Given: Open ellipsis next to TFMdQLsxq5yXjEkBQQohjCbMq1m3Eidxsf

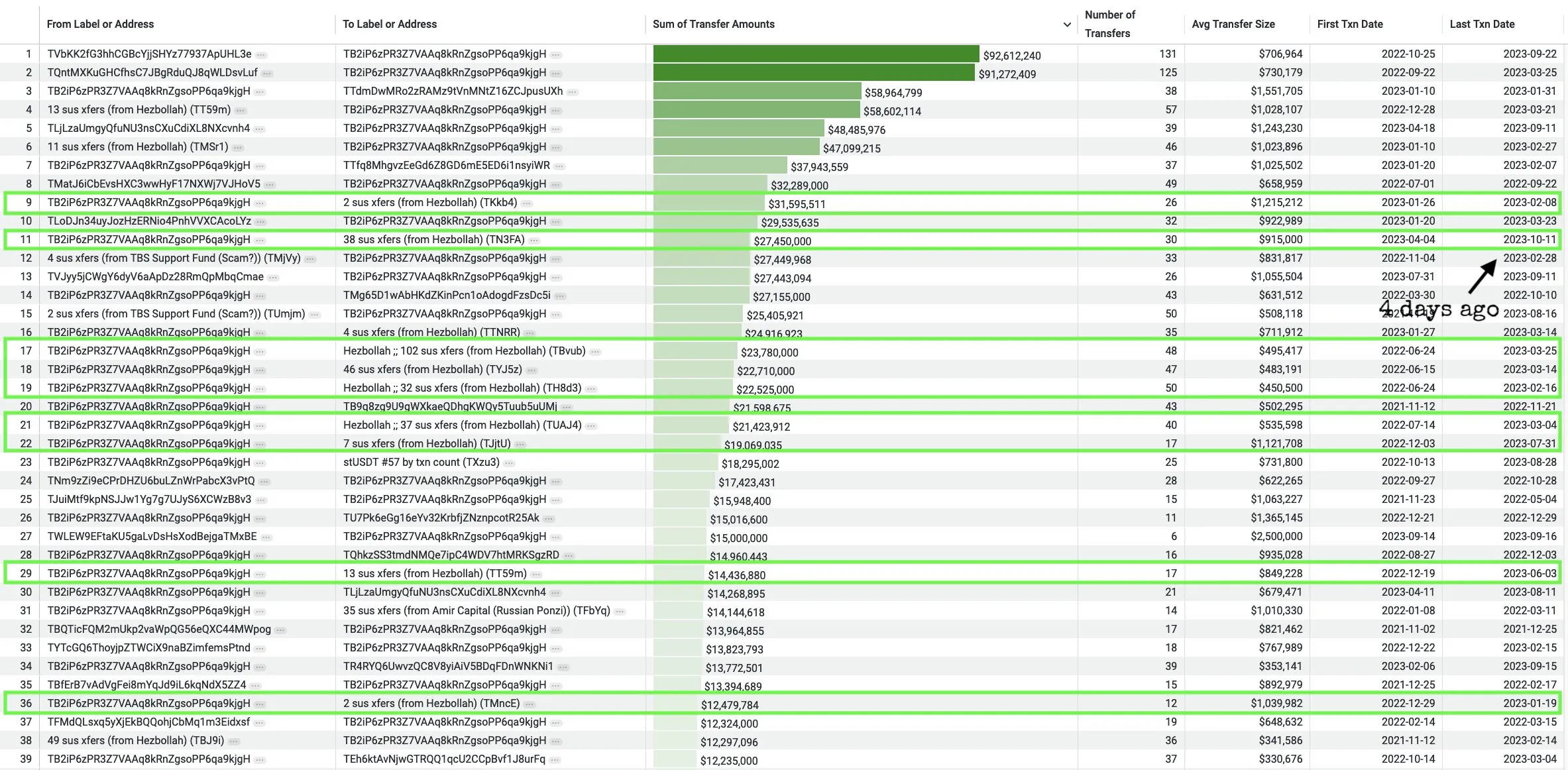Looking at the screenshot, I should coord(260,722).
